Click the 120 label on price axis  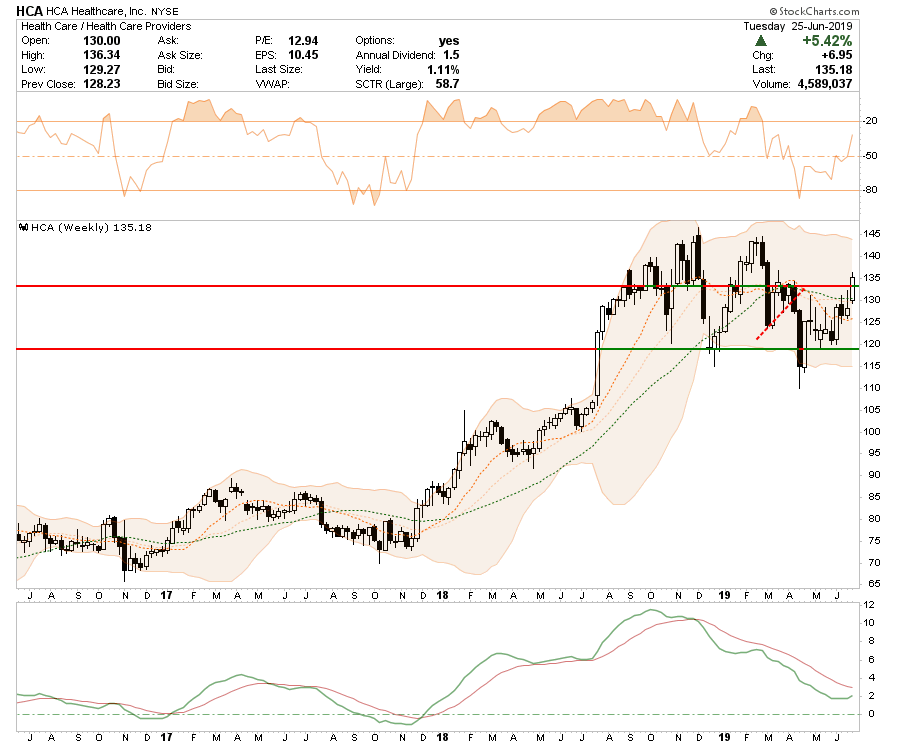point(872,344)
